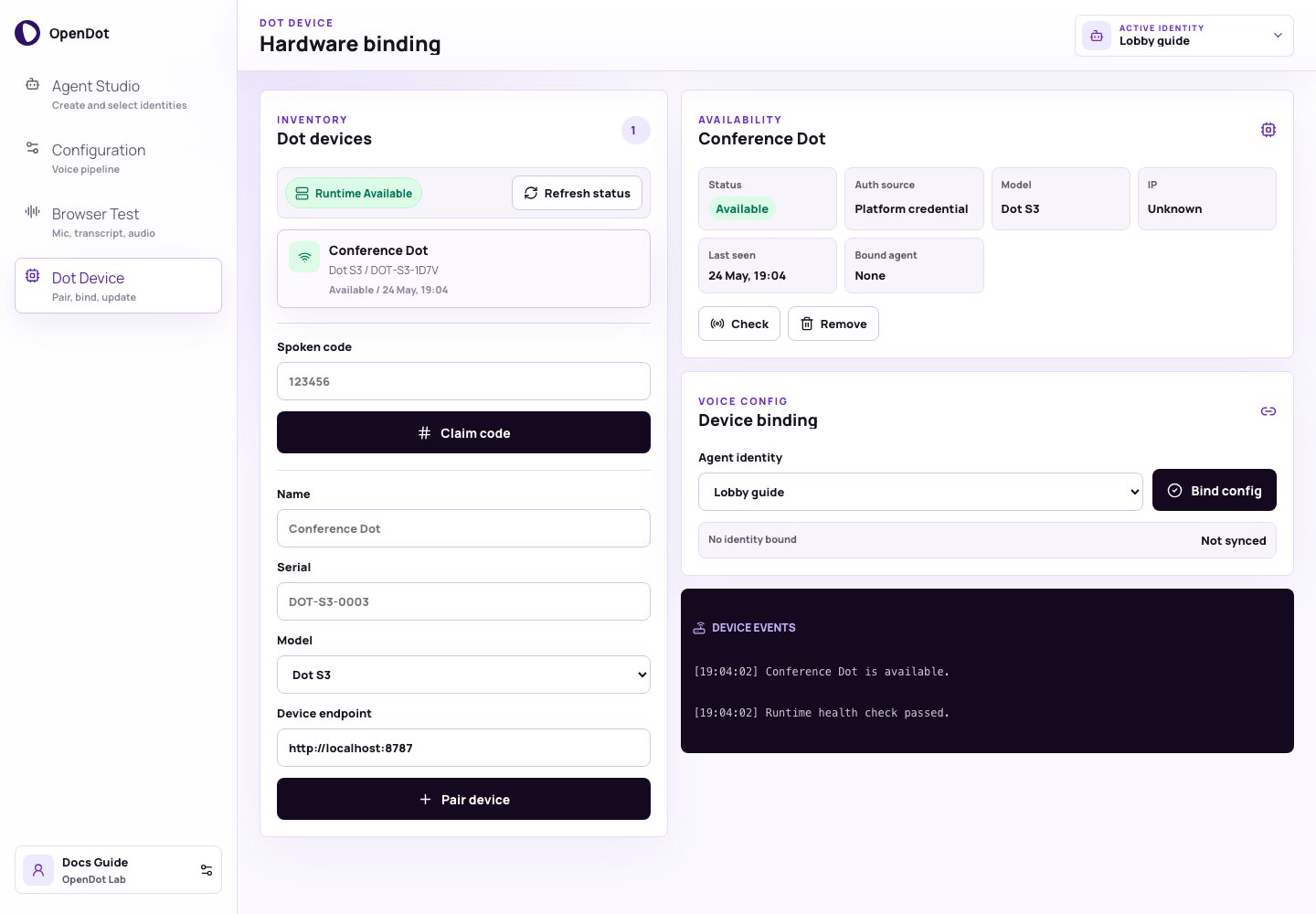Click the Platform credential auth source value
The image size is (1316, 914).
(911, 208)
